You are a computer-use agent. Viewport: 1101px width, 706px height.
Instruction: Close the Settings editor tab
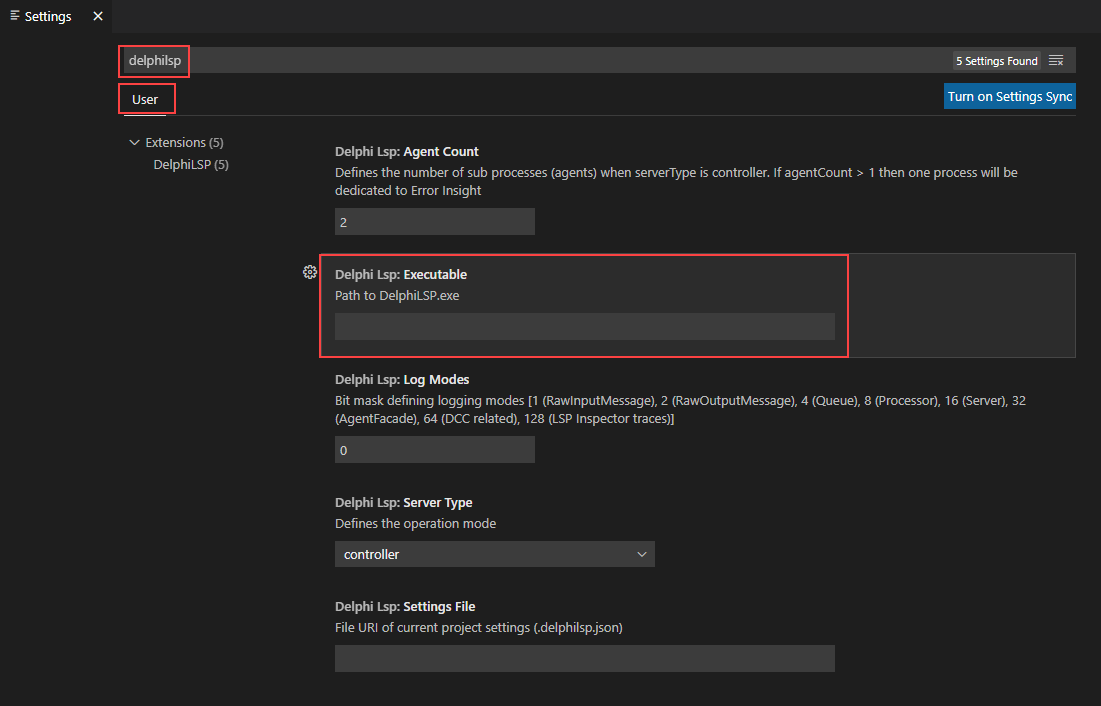pyautogui.click(x=98, y=16)
